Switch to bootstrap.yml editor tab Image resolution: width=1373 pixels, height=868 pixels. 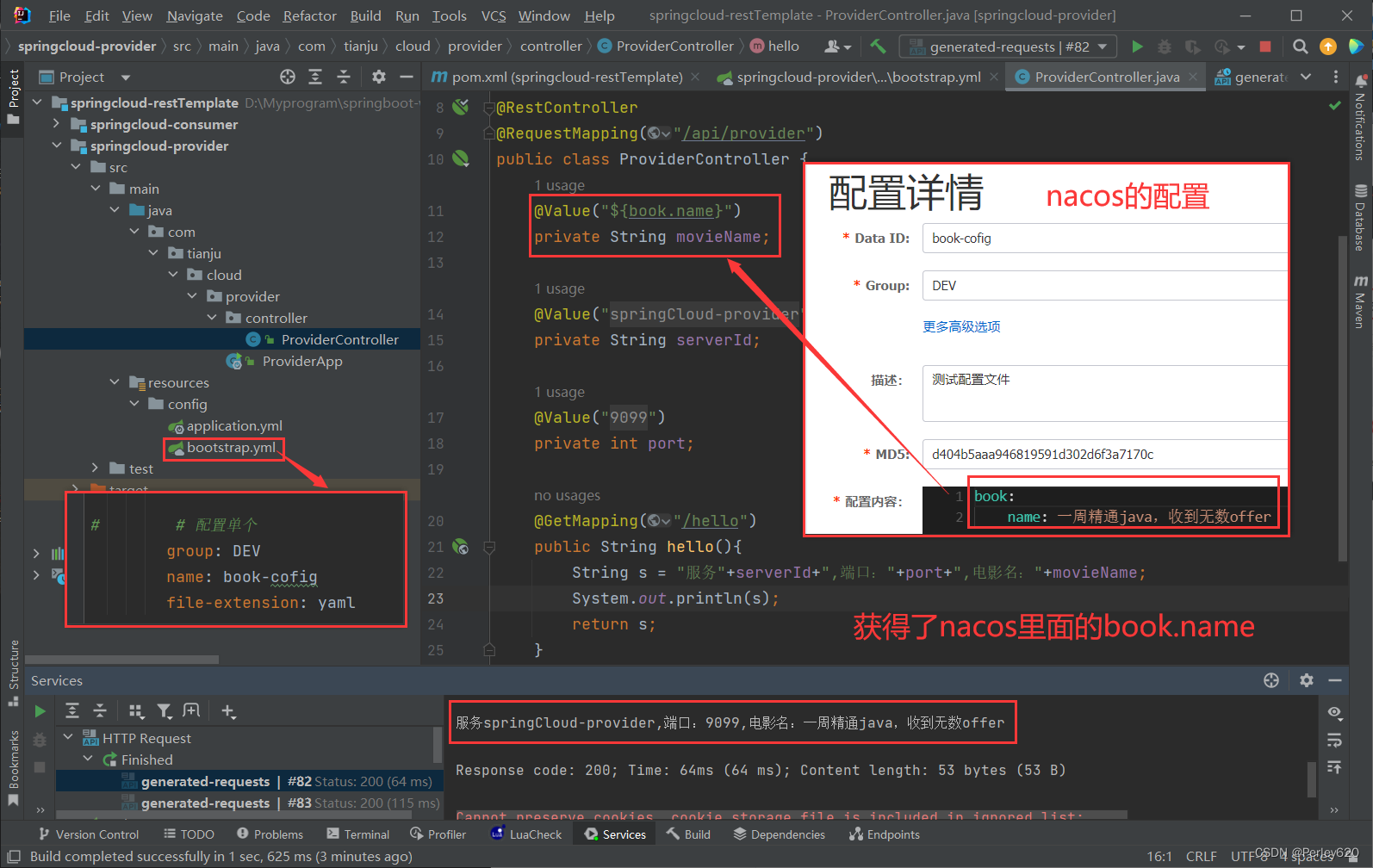click(857, 77)
